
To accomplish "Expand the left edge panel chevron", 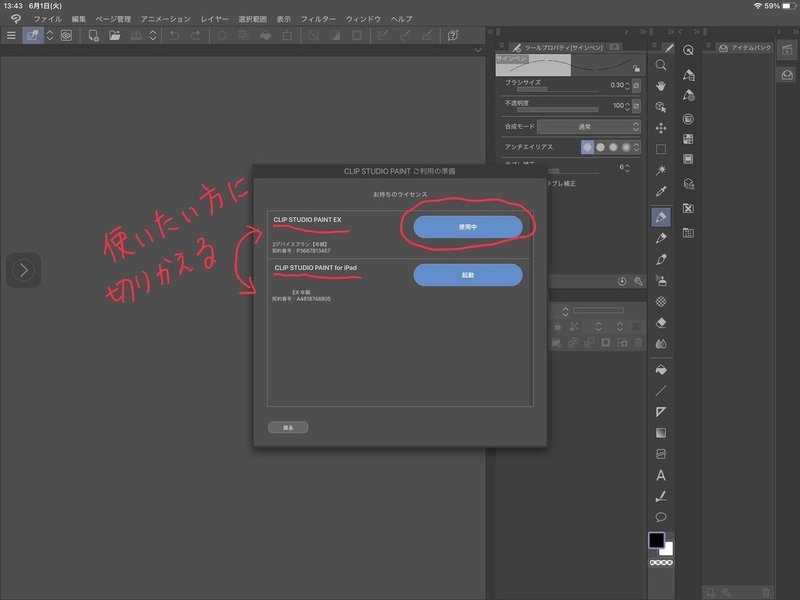I will (23, 270).
